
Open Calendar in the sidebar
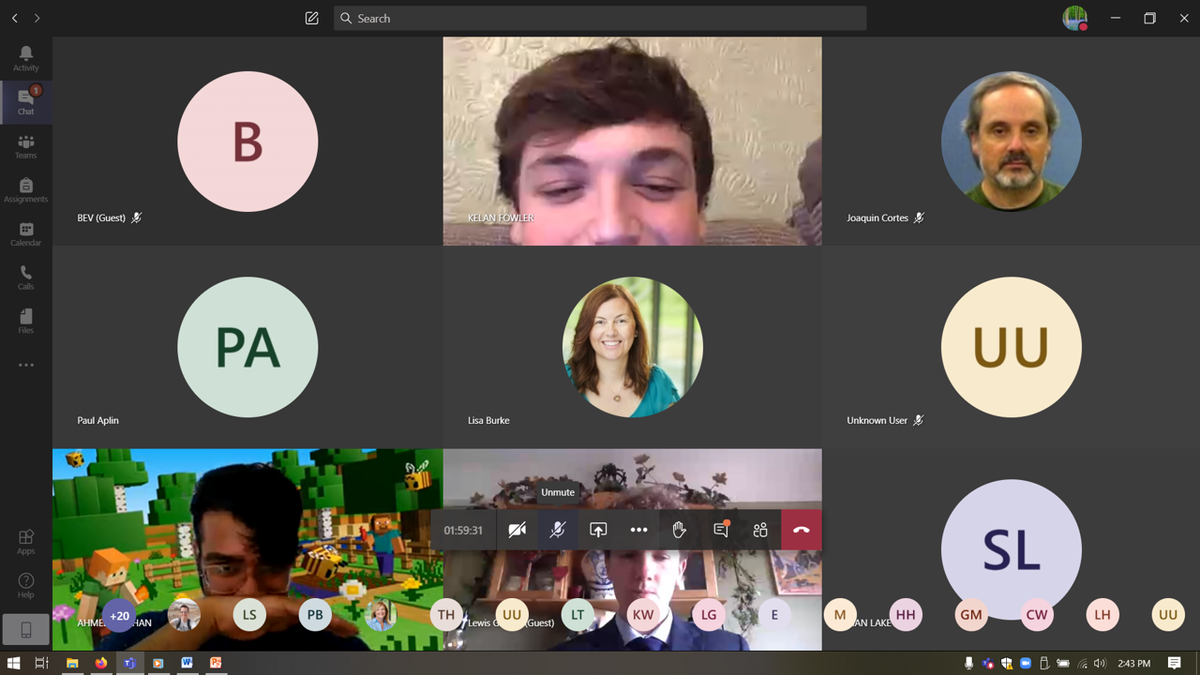pos(26,234)
